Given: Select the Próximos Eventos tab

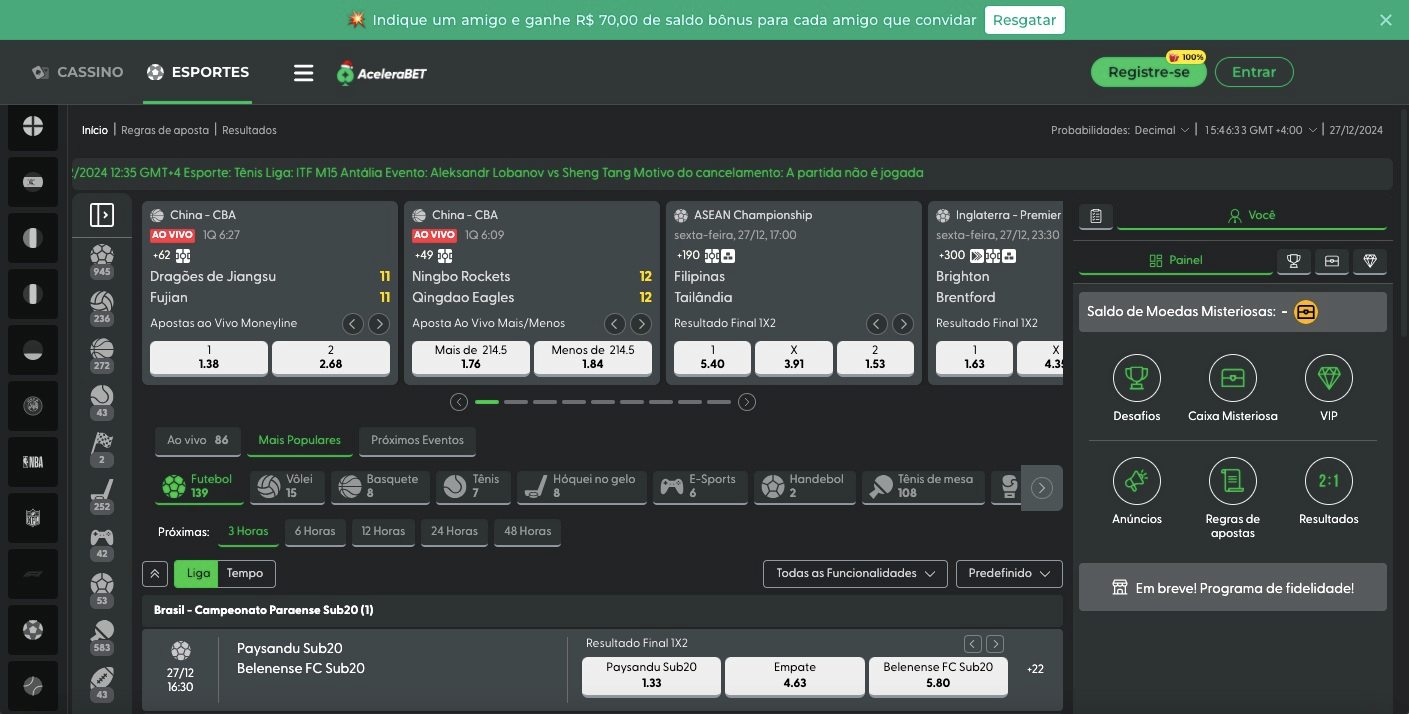Looking at the screenshot, I should click(x=417, y=441).
